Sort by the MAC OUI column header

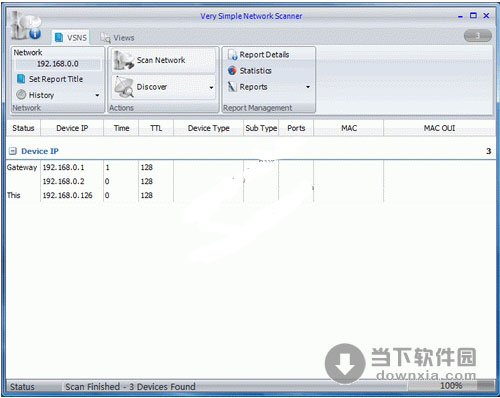click(439, 128)
